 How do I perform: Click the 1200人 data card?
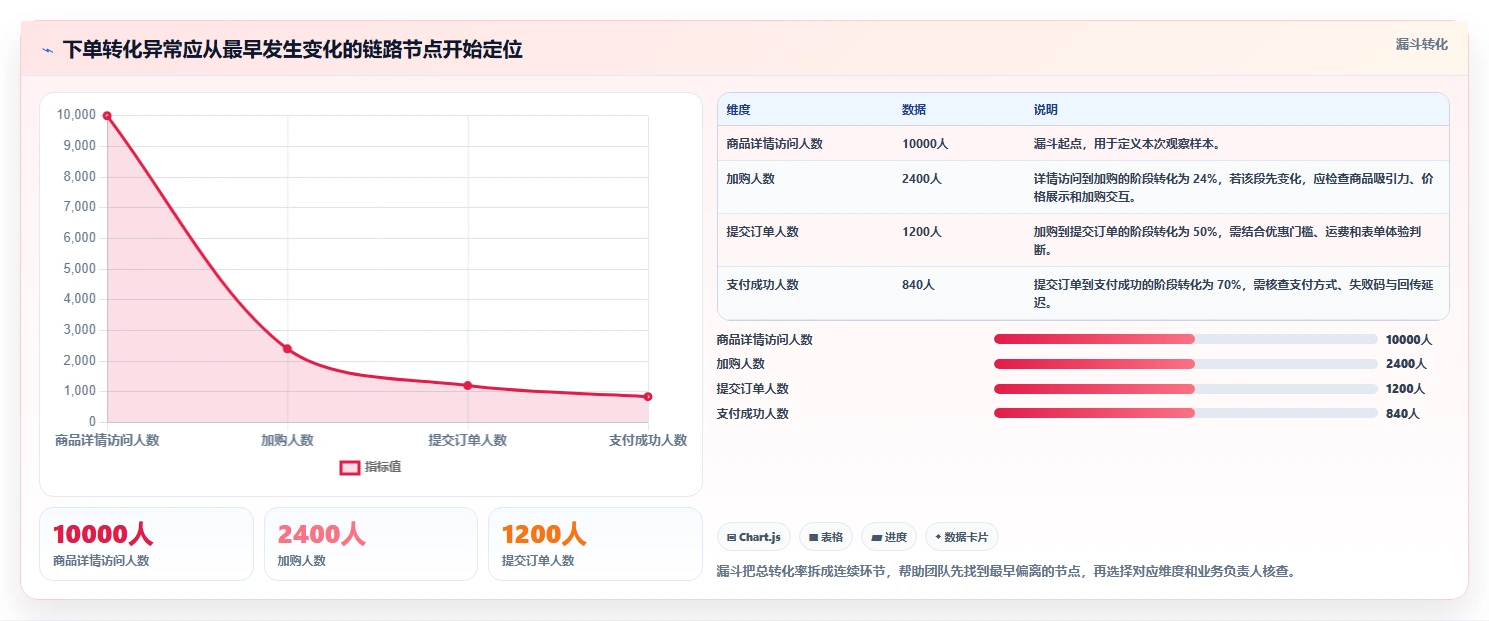(595, 544)
